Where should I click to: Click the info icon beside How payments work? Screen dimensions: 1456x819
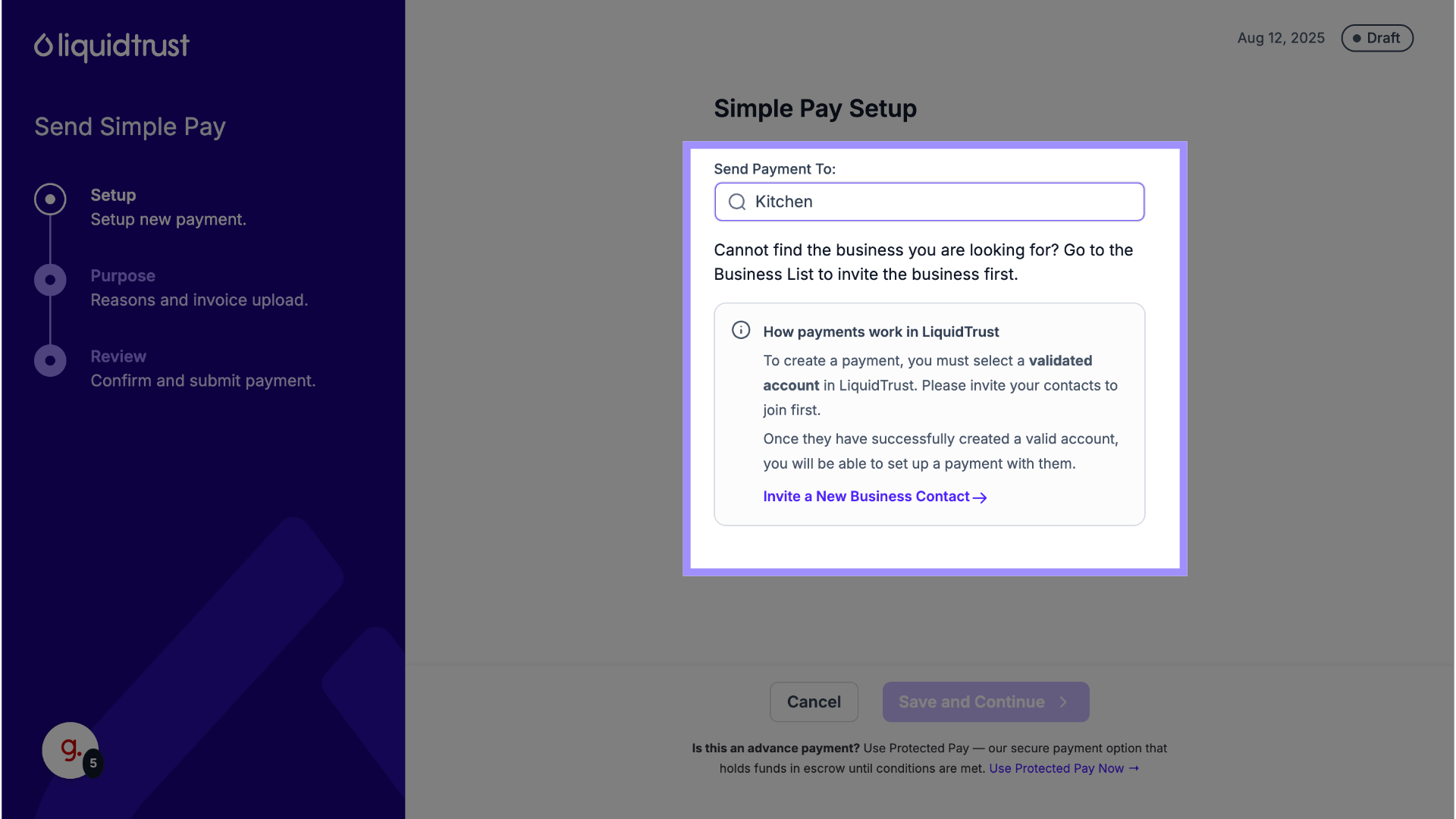(741, 331)
